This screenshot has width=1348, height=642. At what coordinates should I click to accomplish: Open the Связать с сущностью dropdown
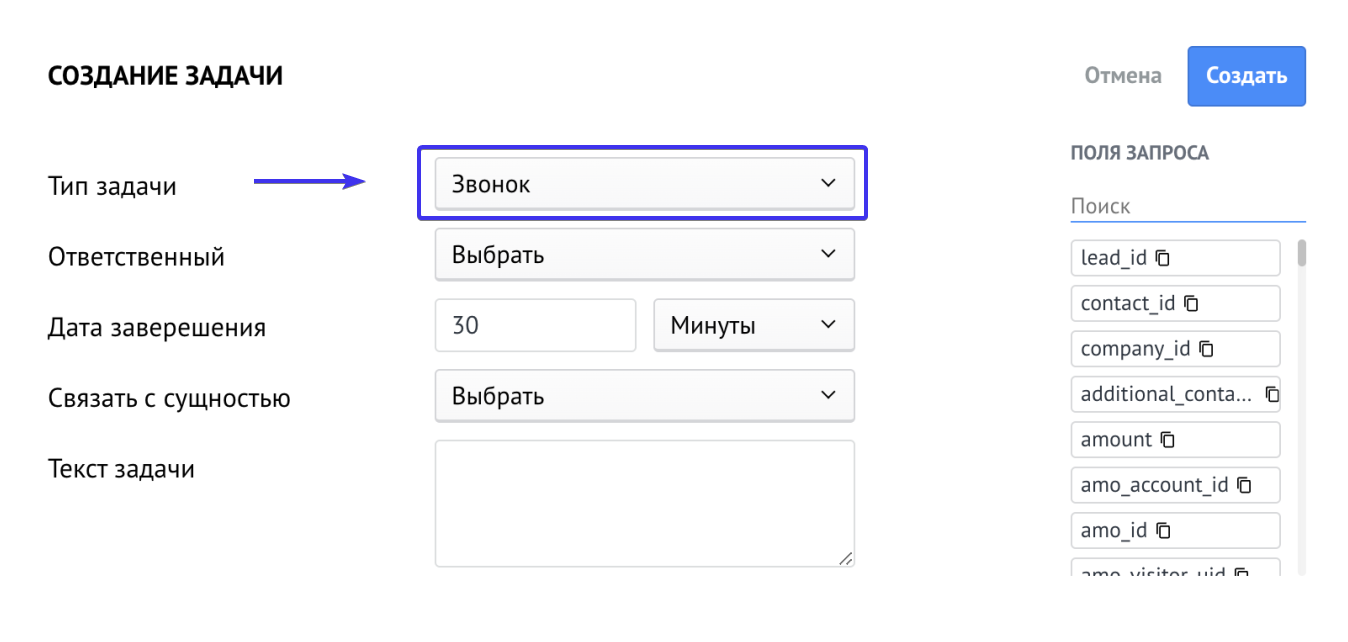pyautogui.click(x=644, y=395)
